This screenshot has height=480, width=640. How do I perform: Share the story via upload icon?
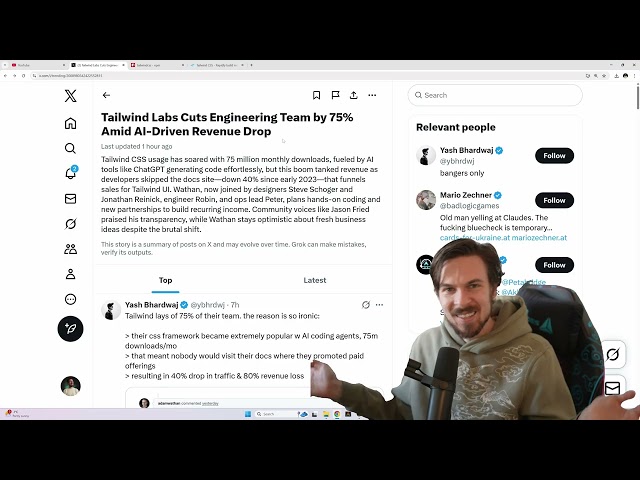tap(353, 95)
